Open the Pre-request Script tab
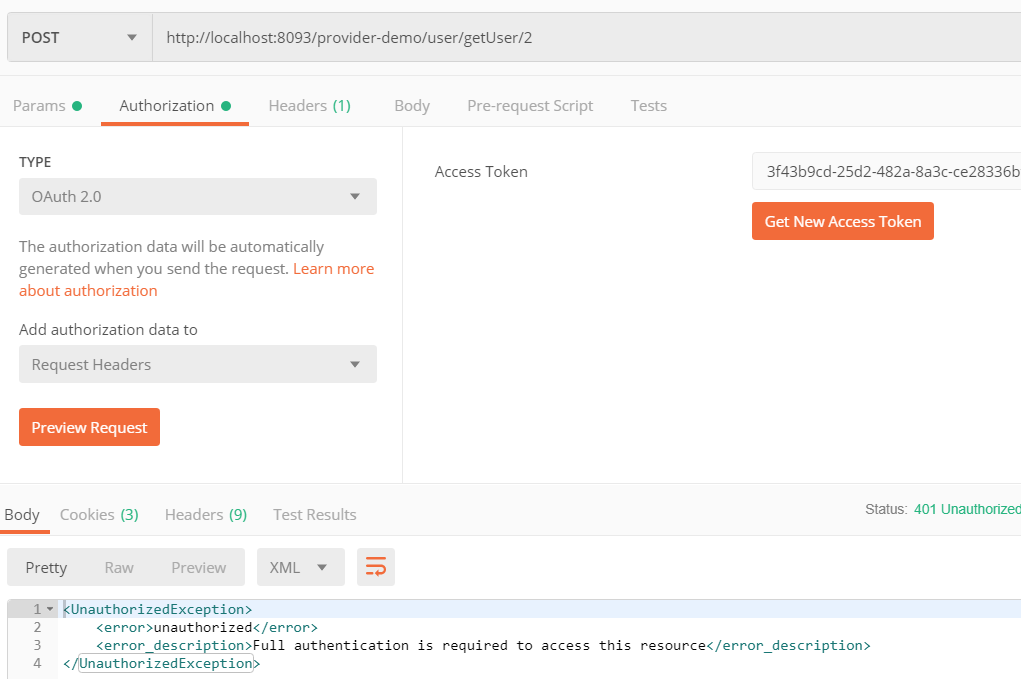This screenshot has height=679, width=1021. 530,105
